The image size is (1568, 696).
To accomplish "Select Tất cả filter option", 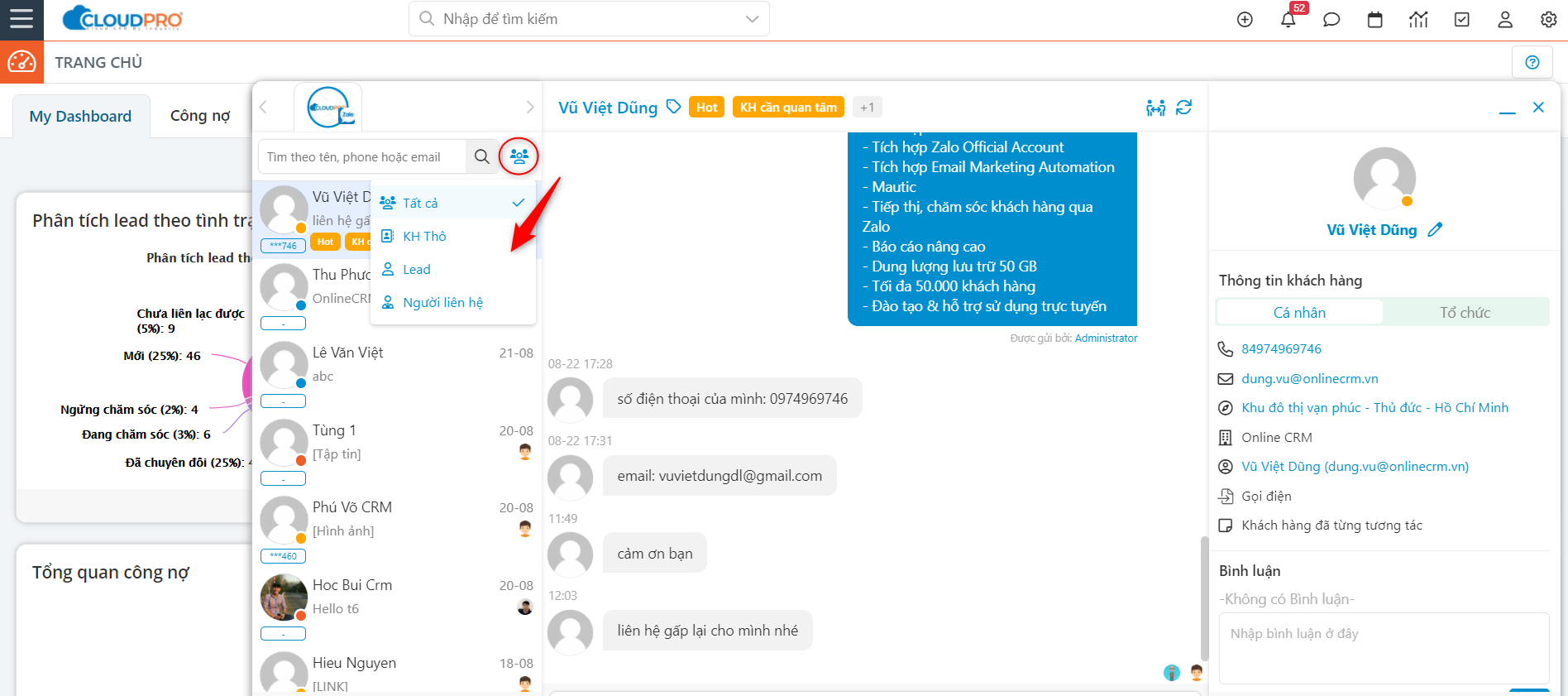I will (x=453, y=203).
